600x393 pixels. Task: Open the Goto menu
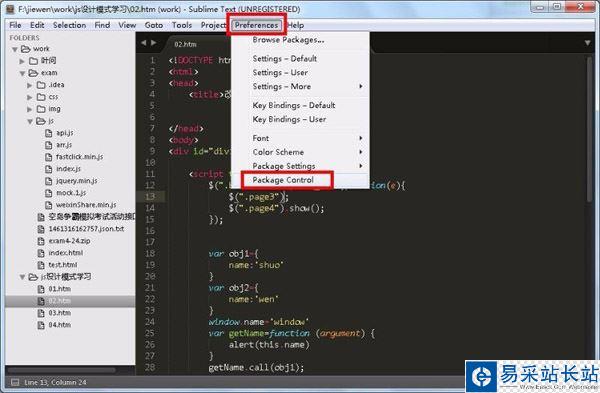click(154, 25)
